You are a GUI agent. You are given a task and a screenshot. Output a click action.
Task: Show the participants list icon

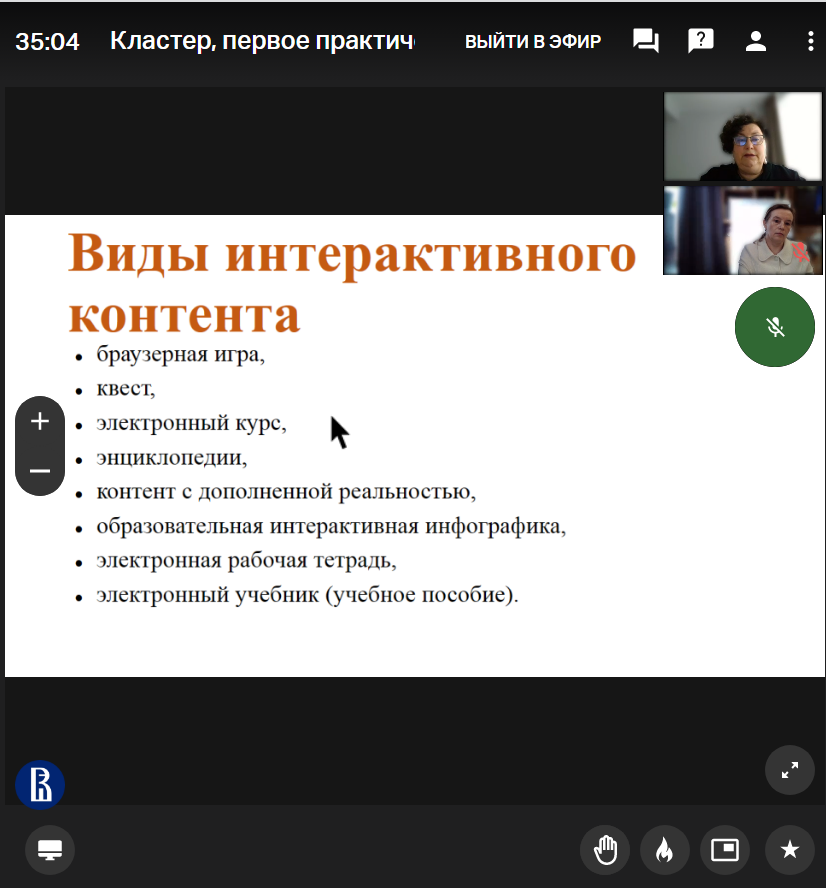tap(756, 41)
